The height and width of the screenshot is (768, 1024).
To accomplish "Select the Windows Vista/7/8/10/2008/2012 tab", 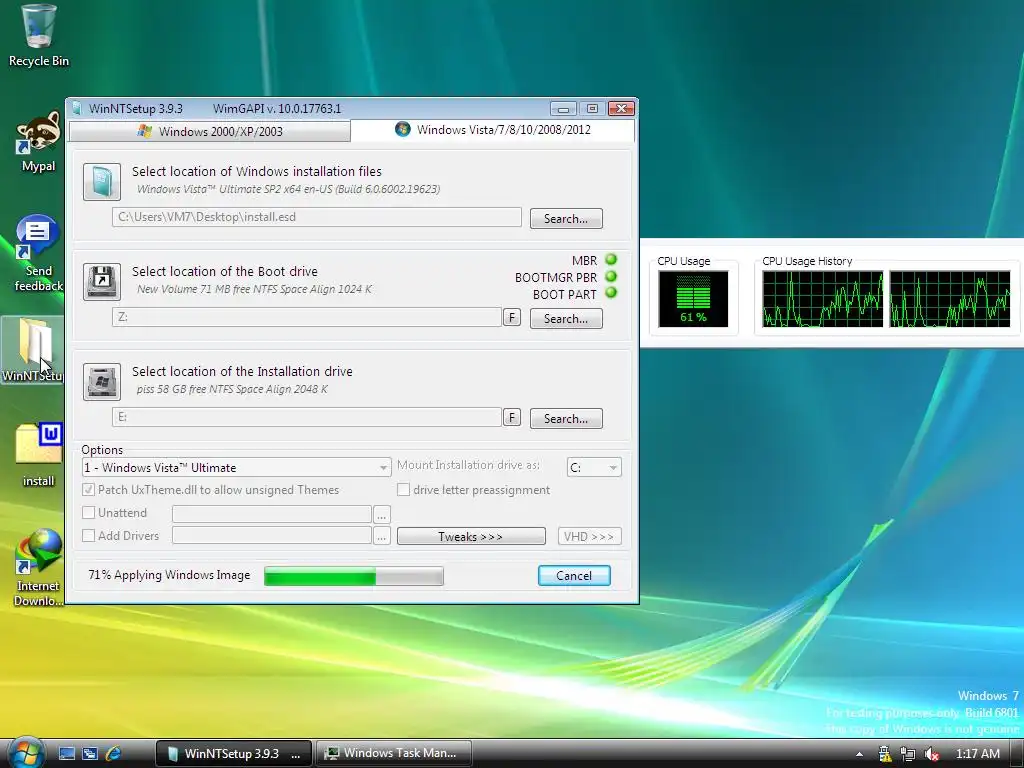I will coord(492,129).
